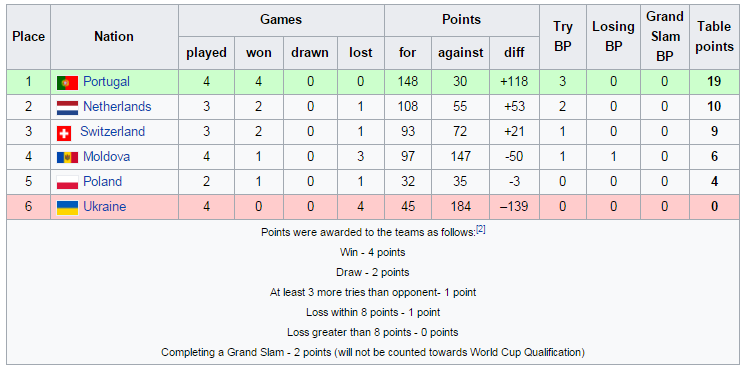Image resolution: width=745 pixels, height=371 pixels.
Task: Open the Portugal link
Action: (106, 82)
